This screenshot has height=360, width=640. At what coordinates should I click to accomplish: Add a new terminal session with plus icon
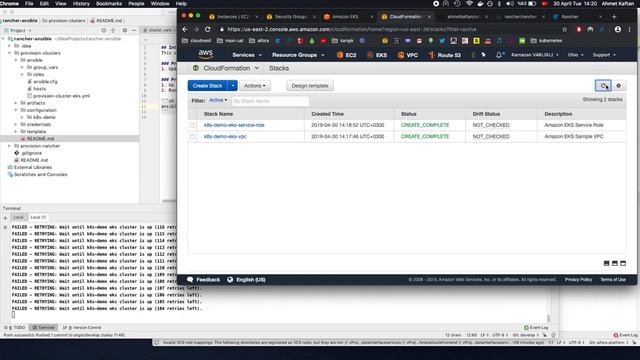click(5, 218)
